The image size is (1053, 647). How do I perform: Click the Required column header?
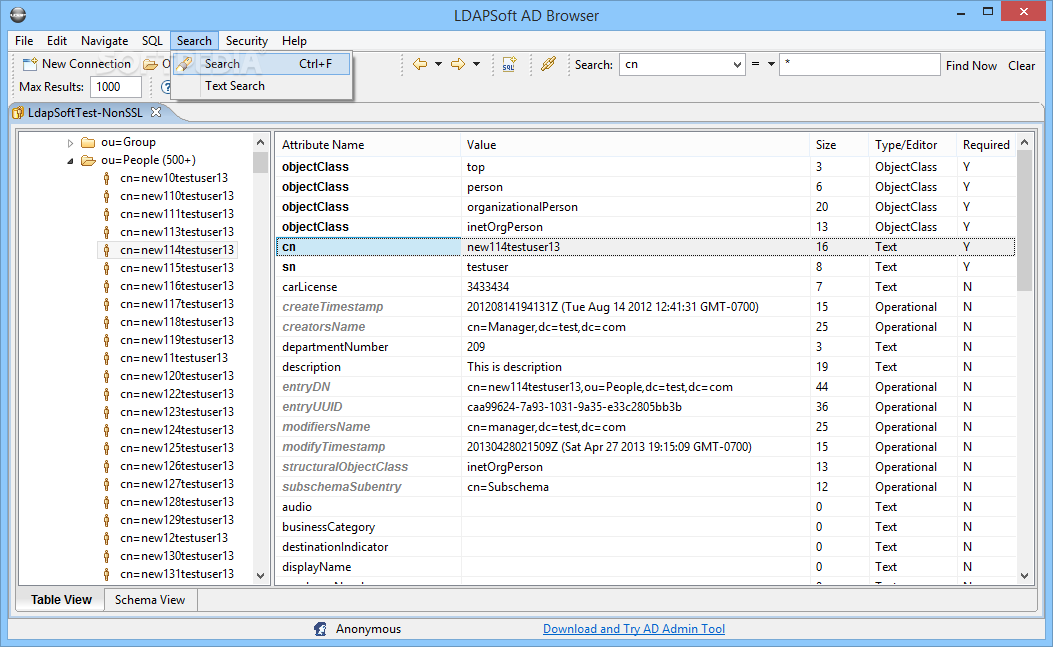[986, 145]
